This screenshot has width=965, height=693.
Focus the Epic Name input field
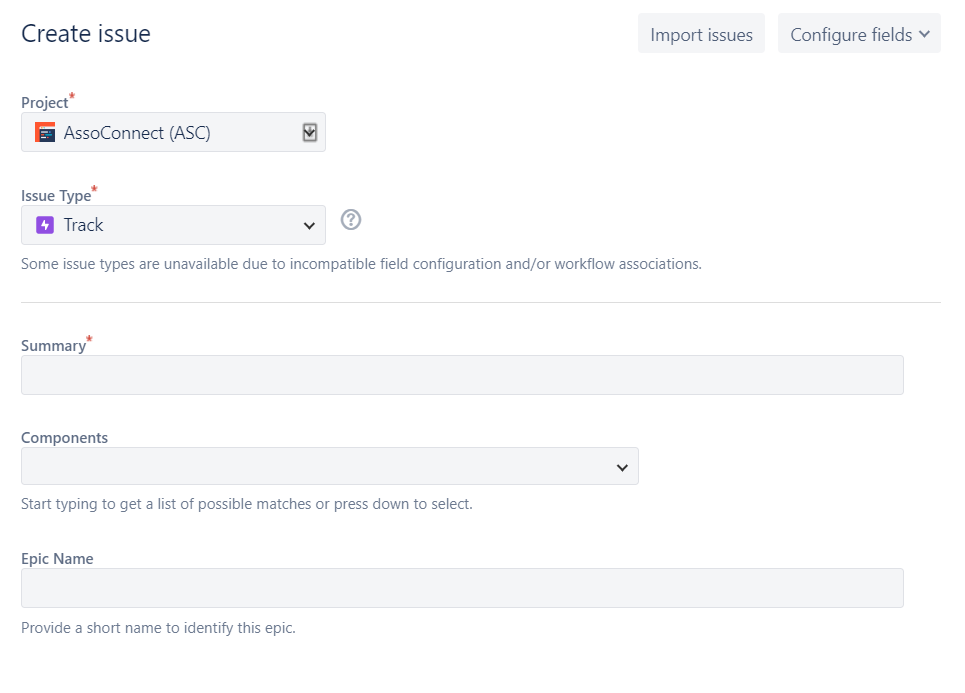[x=462, y=588]
